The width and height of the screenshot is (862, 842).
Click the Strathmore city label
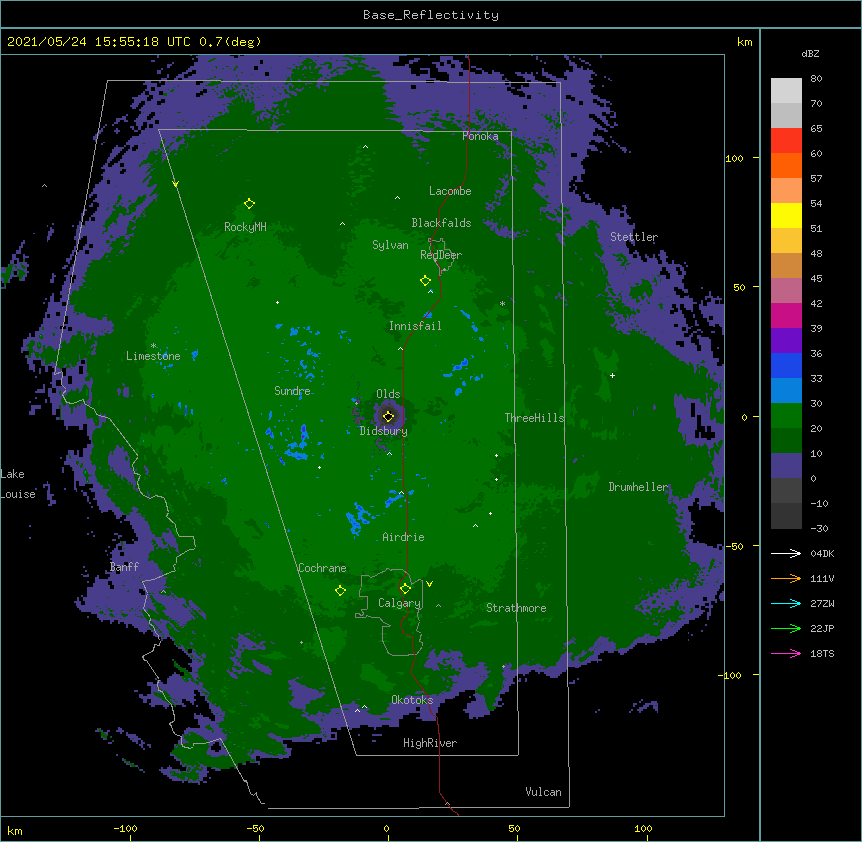(x=516, y=608)
